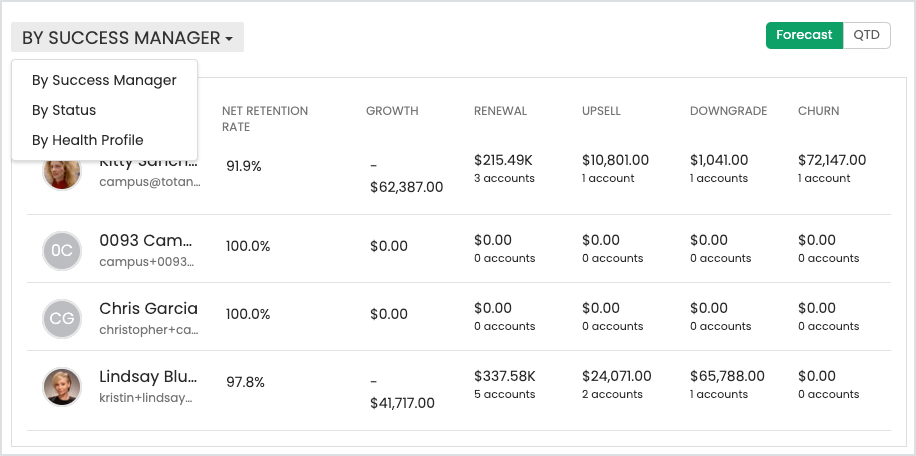The height and width of the screenshot is (456, 916).
Task: Switch to Forecast view
Action: coord(804,35)
